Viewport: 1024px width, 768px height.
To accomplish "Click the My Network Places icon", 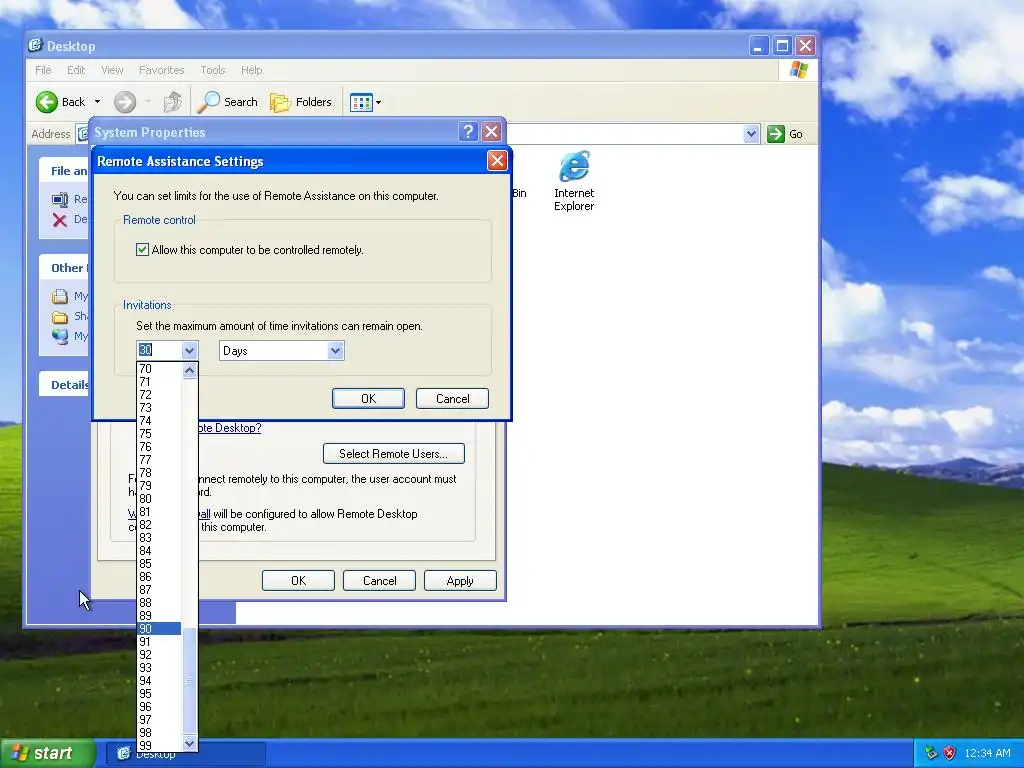I will coord(60,336).
